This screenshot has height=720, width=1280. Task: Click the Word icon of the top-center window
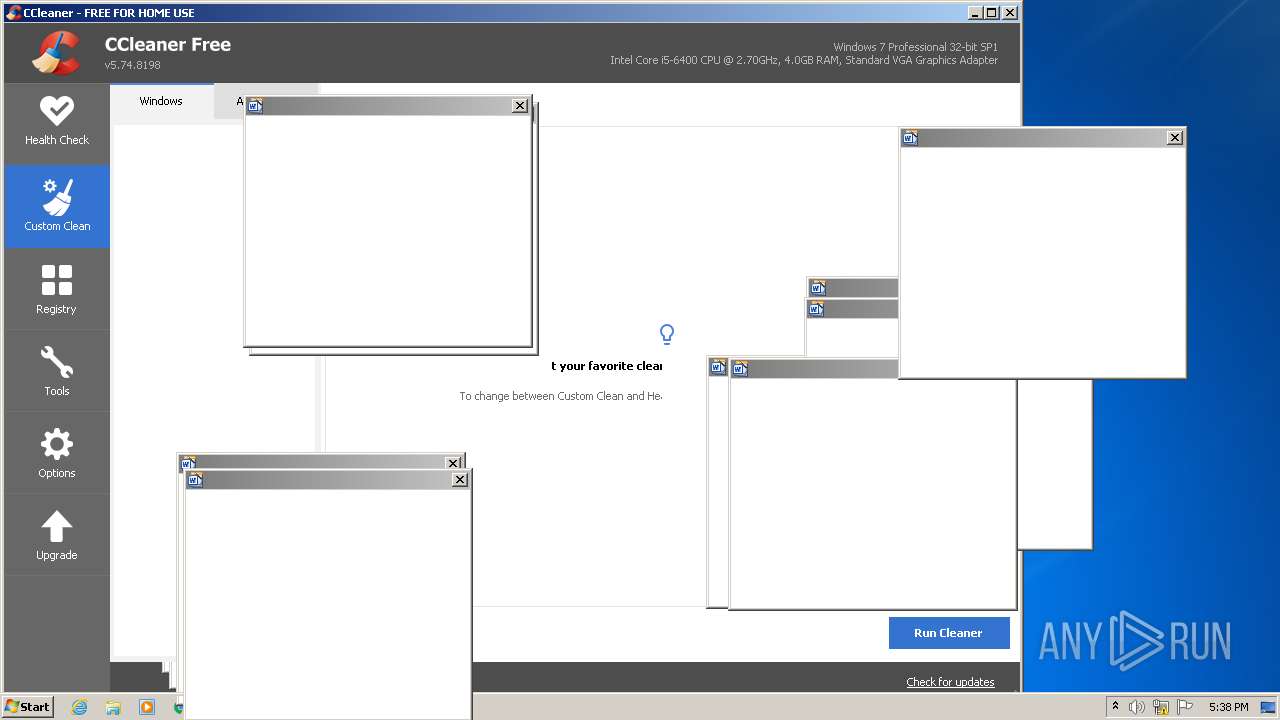pos(255,106)
